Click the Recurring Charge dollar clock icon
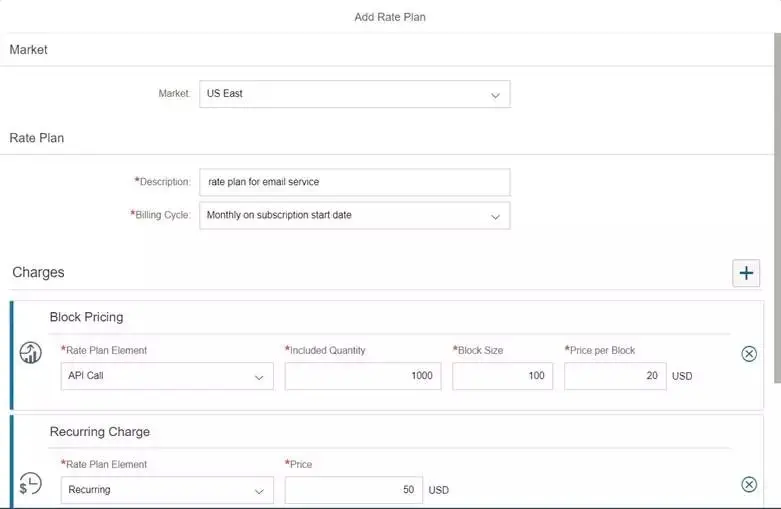 tap(30, 484)
